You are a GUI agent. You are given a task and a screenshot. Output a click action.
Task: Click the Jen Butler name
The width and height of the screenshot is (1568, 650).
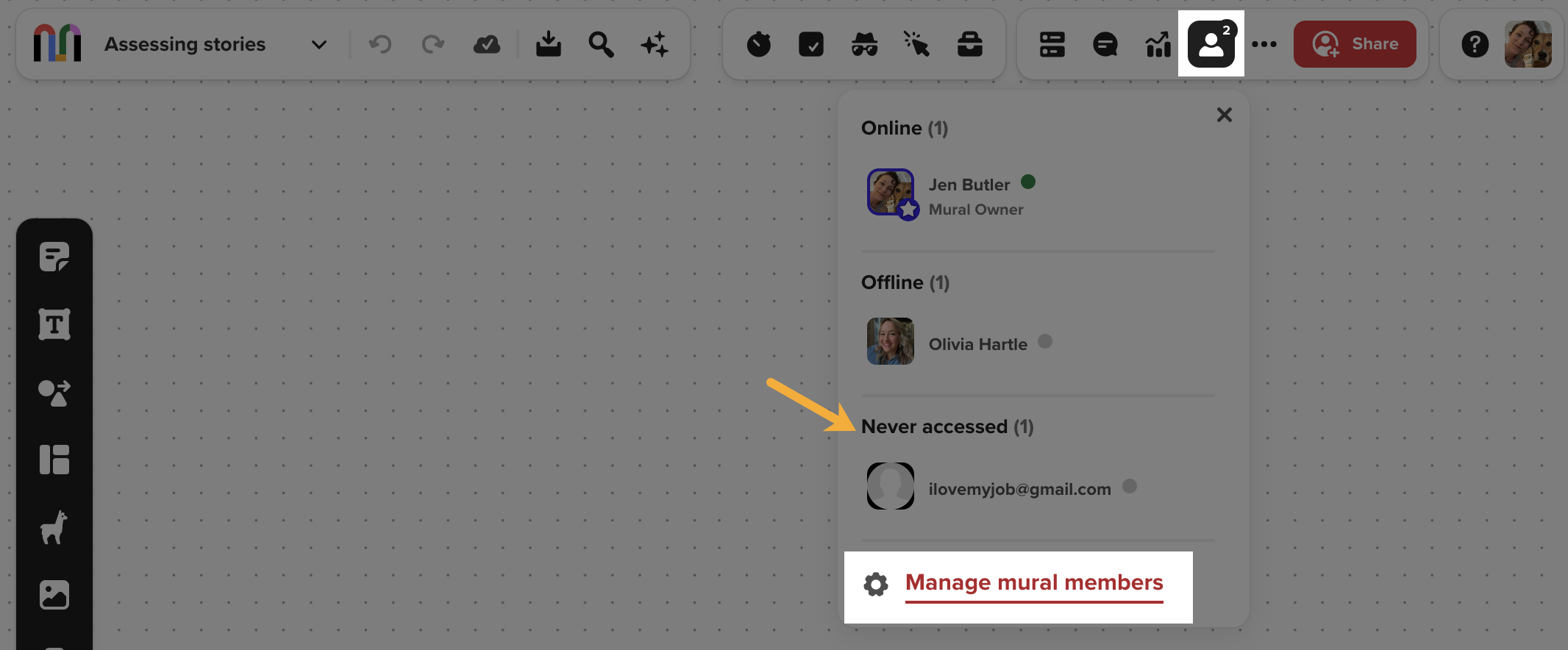tap(969, 185)
